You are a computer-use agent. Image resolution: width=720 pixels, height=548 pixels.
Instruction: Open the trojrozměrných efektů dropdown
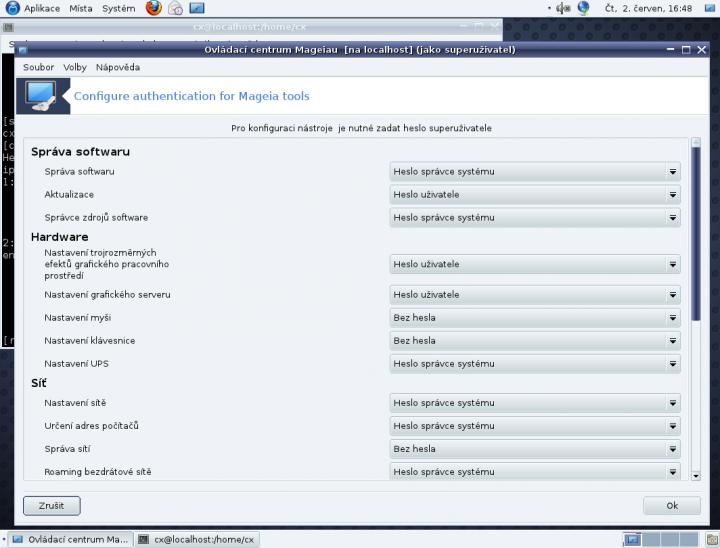[x=535, y=264]
